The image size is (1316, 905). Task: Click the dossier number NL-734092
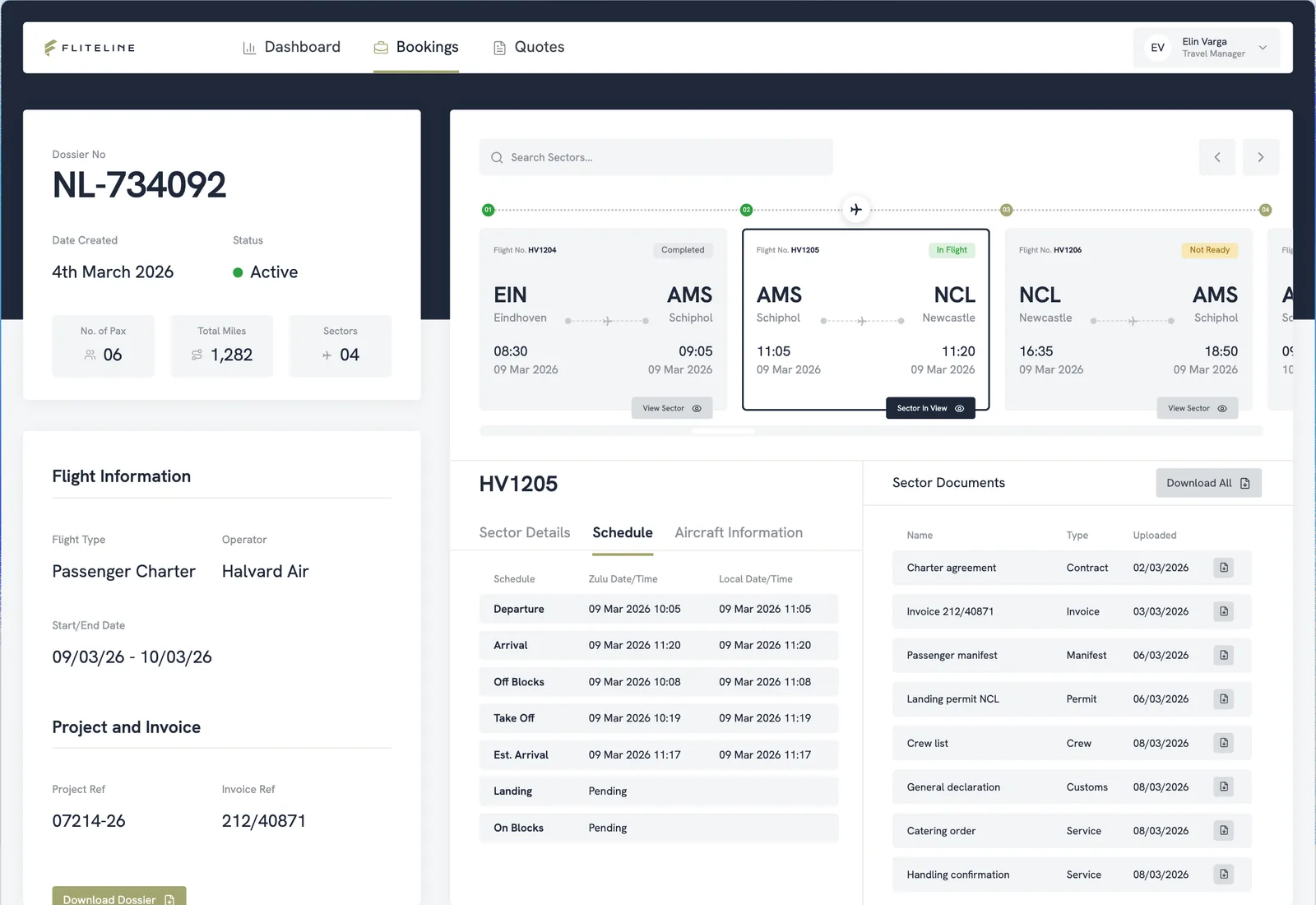click(139, 185)
